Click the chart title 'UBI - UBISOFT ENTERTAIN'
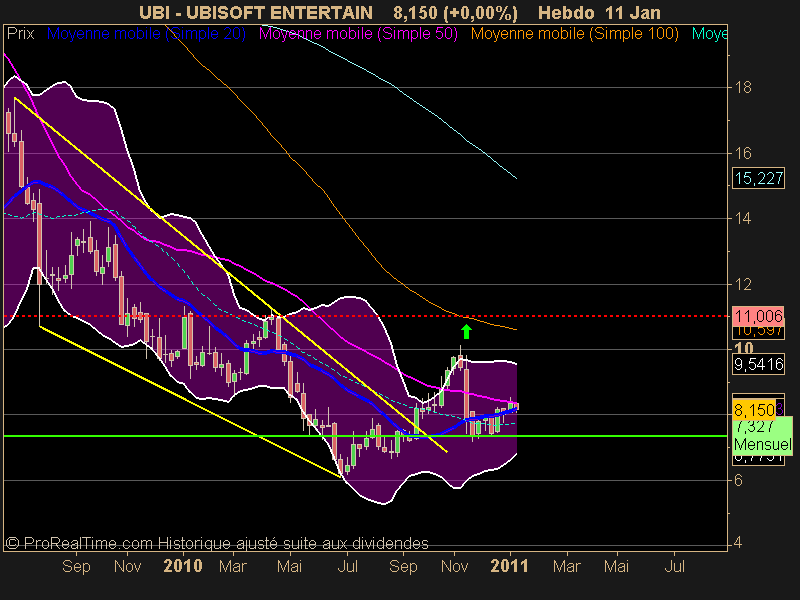Screen dimensions: 800x600 (x=256, y=12)
